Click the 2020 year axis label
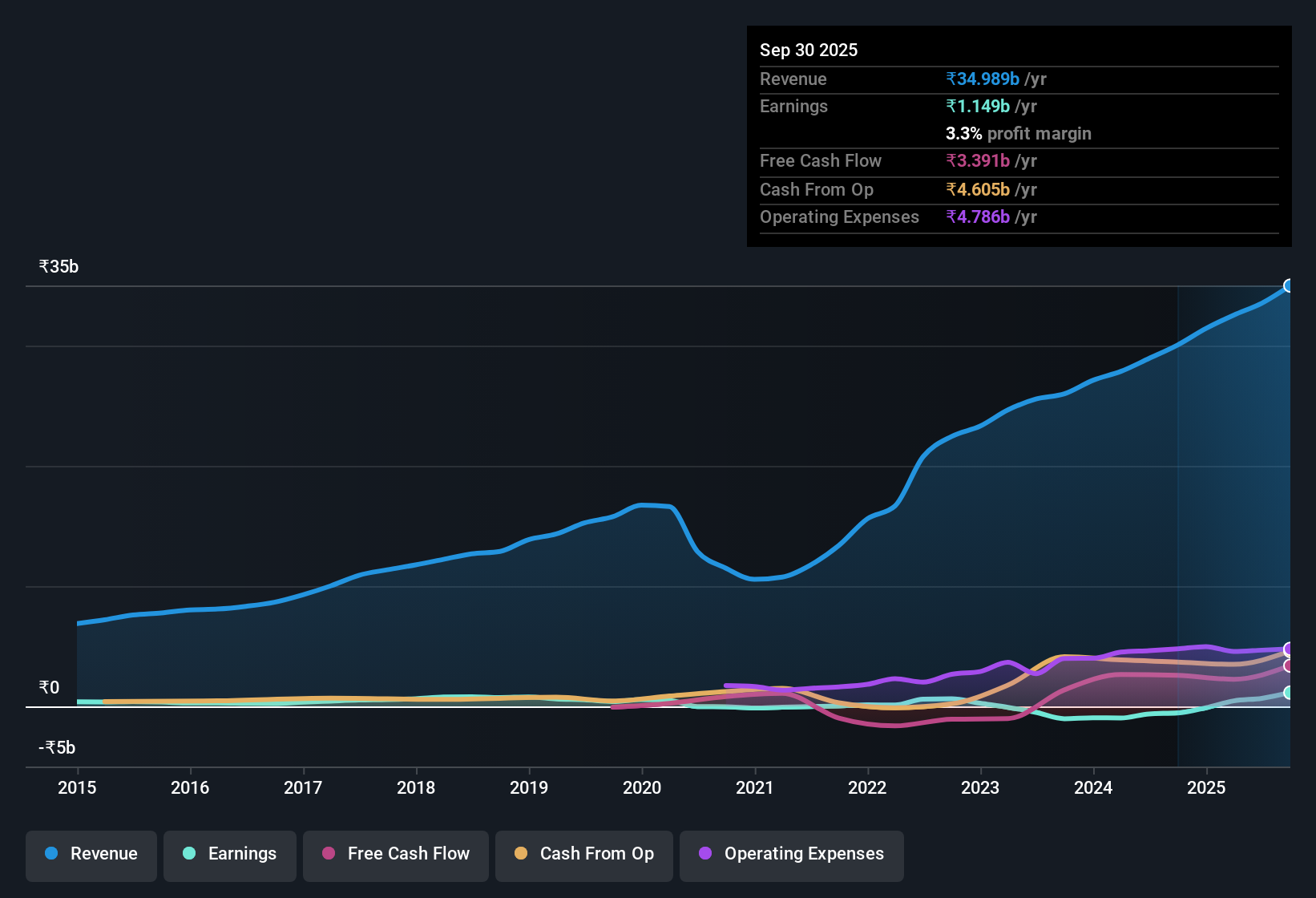This screenshot has height=898, width=1316. pos(642,788)
